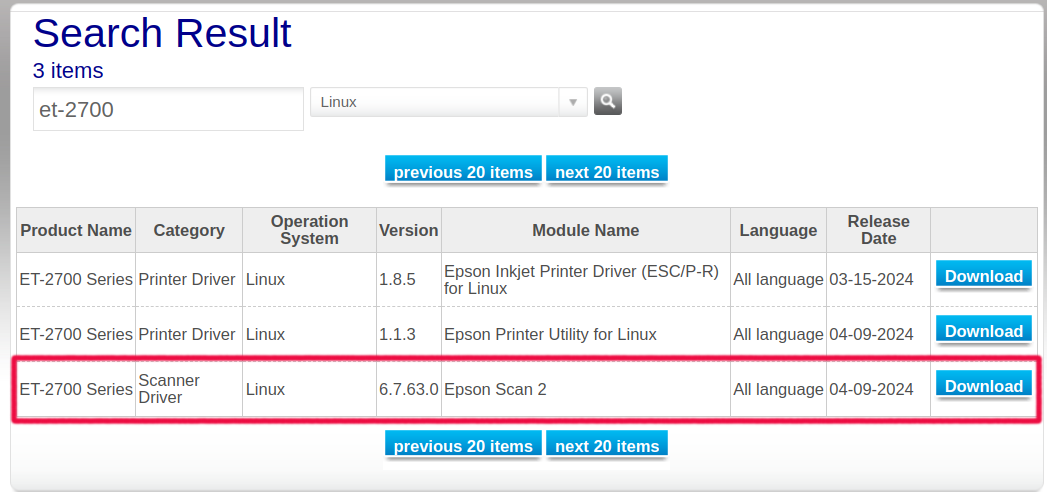Image resolution: width=1047 pixels, height=492 pixels.
Task: Click the Version column header
Action: point(409,230)
